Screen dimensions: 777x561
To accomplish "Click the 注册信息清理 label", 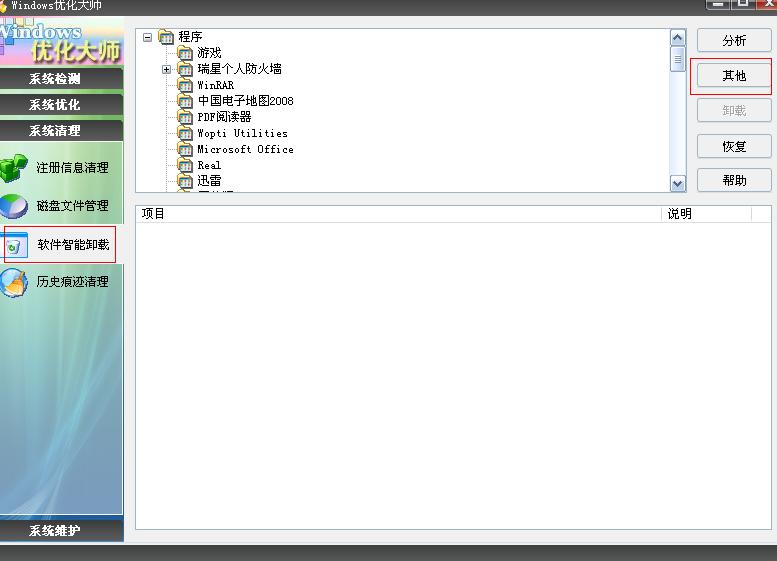I will (72, 168).
